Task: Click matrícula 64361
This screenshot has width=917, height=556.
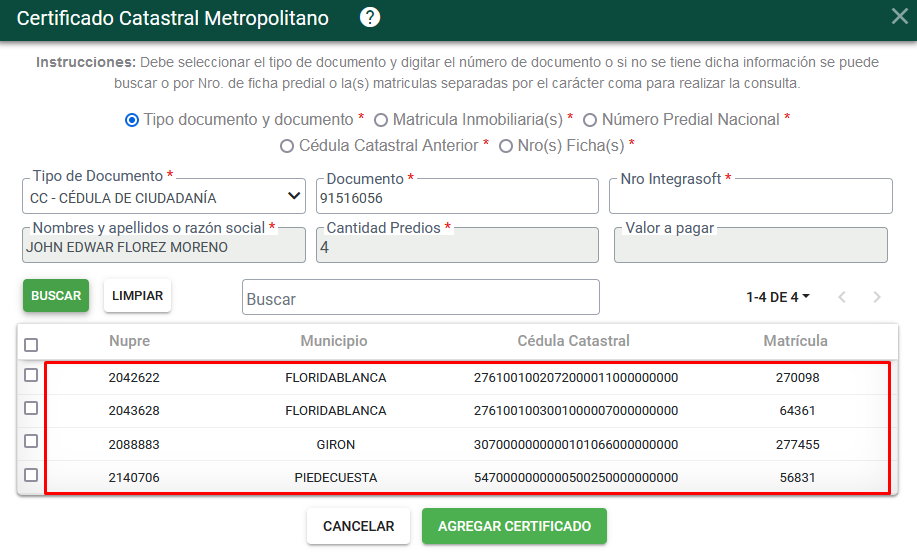Action: pos(798,410)
